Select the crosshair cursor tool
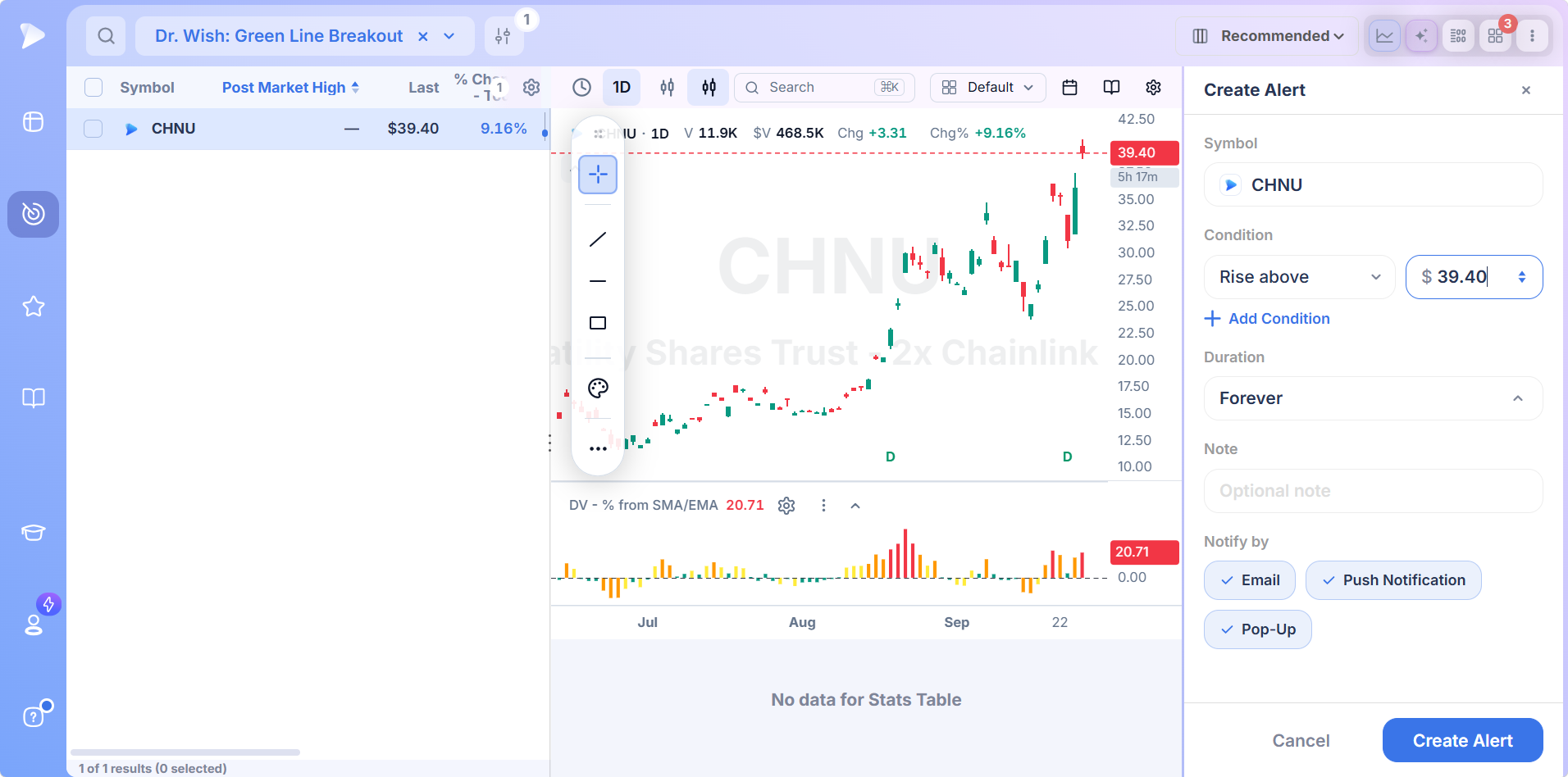The image size is (1568, 777). click(x=598, y=174)
